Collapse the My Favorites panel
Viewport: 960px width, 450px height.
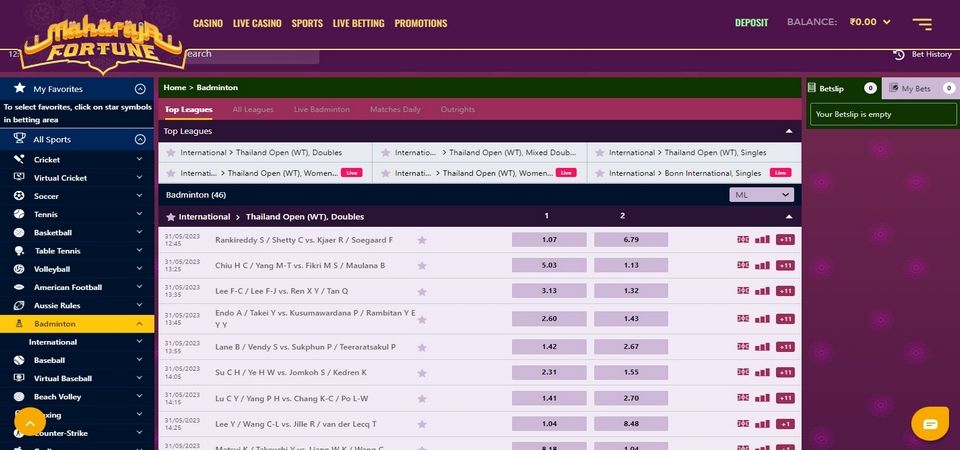[140, 89]
